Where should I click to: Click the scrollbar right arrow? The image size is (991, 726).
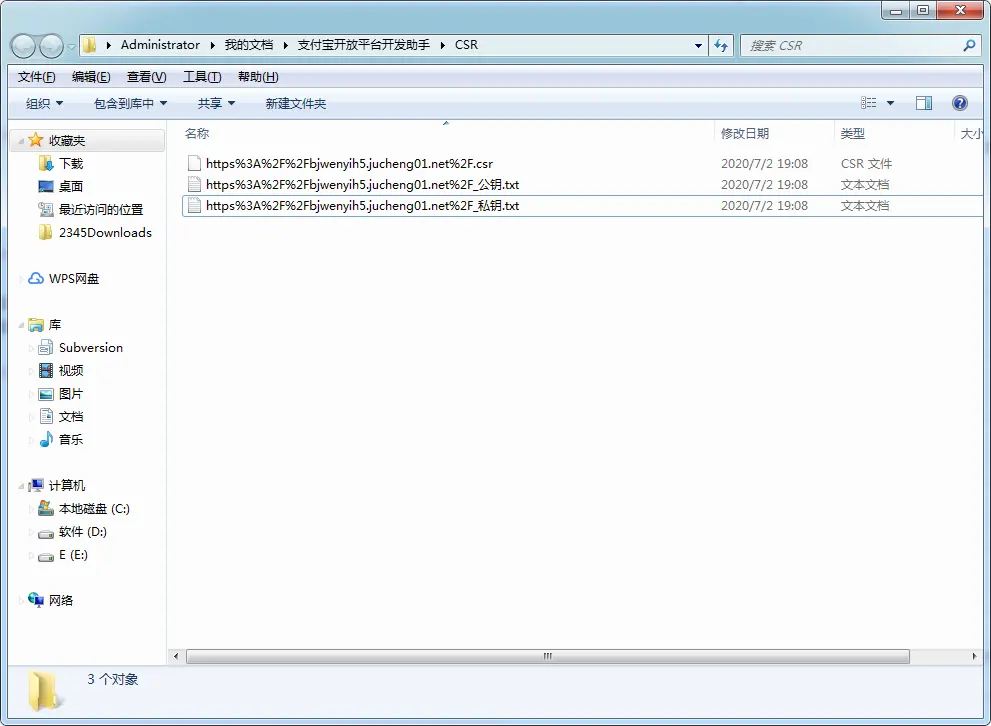(x=974, y=656)
